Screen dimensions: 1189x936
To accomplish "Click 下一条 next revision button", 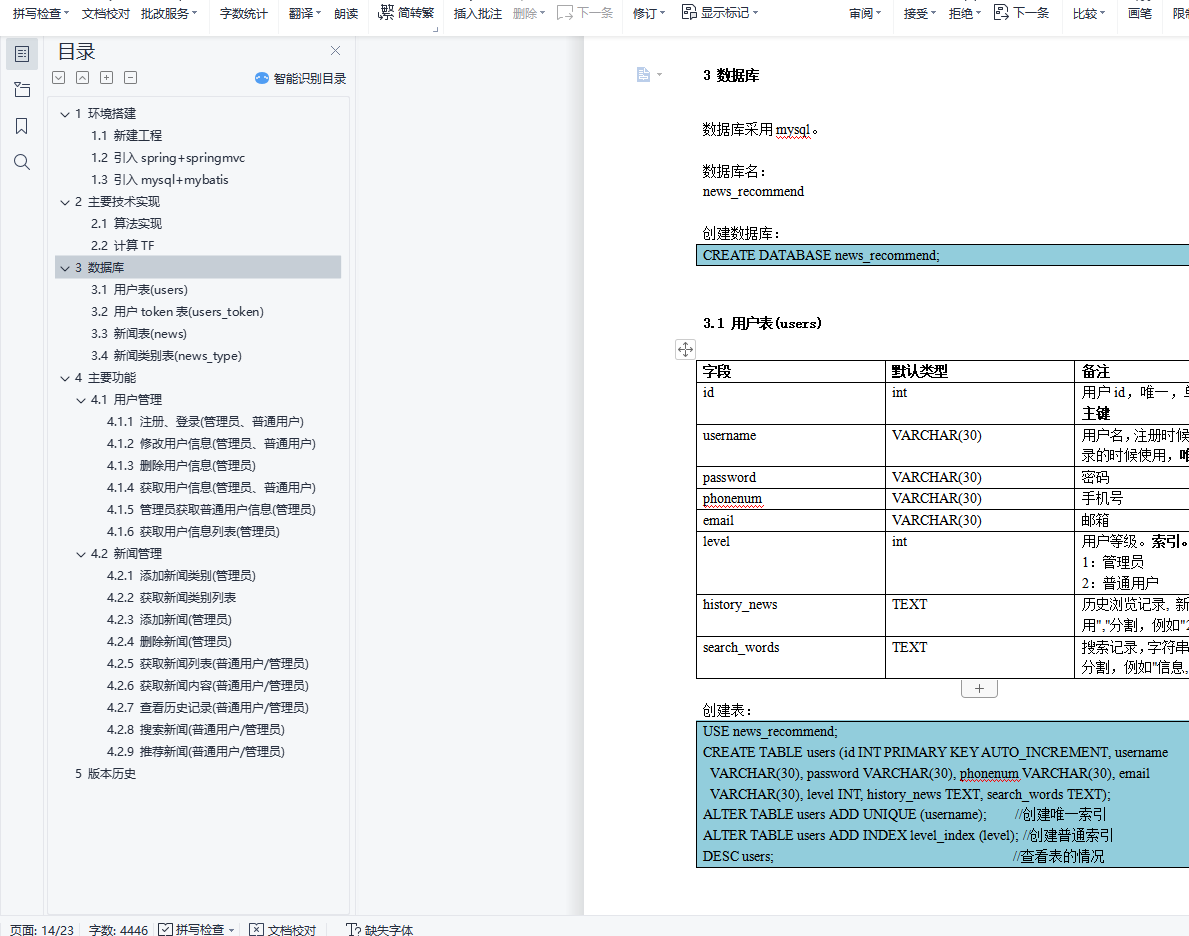I will pos(1021,13).
